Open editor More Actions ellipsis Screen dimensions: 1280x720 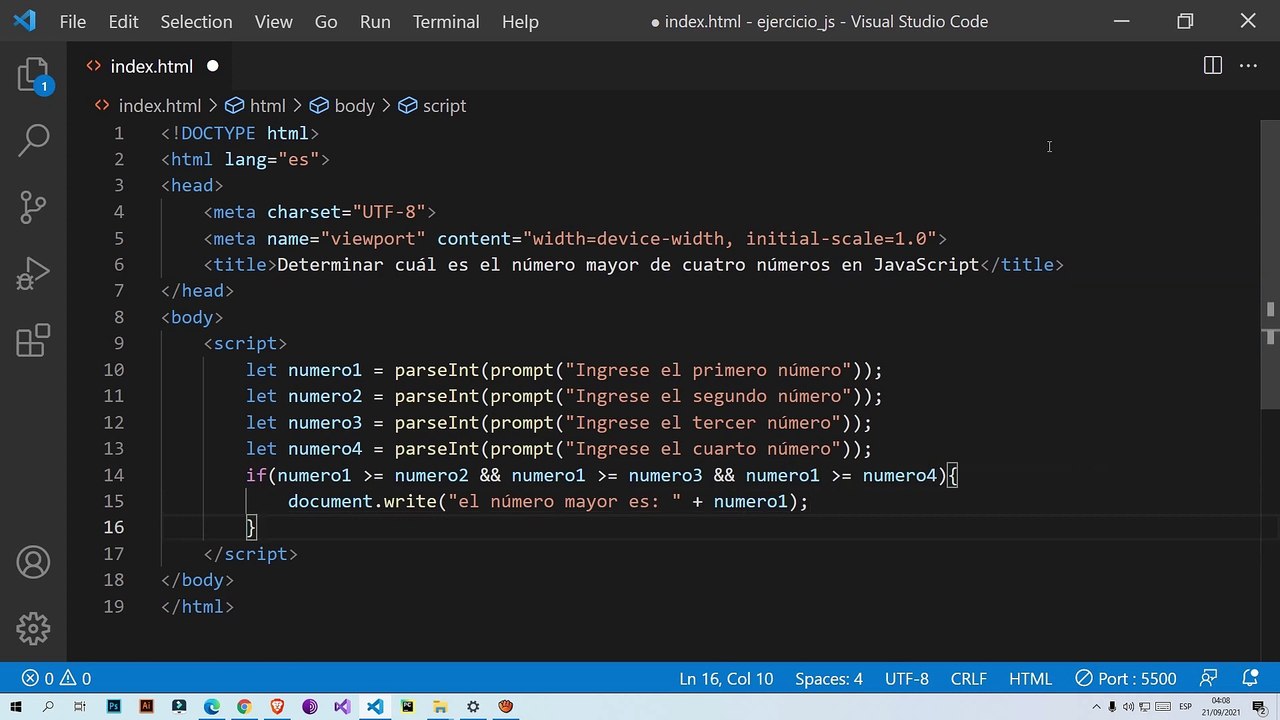1248,66
